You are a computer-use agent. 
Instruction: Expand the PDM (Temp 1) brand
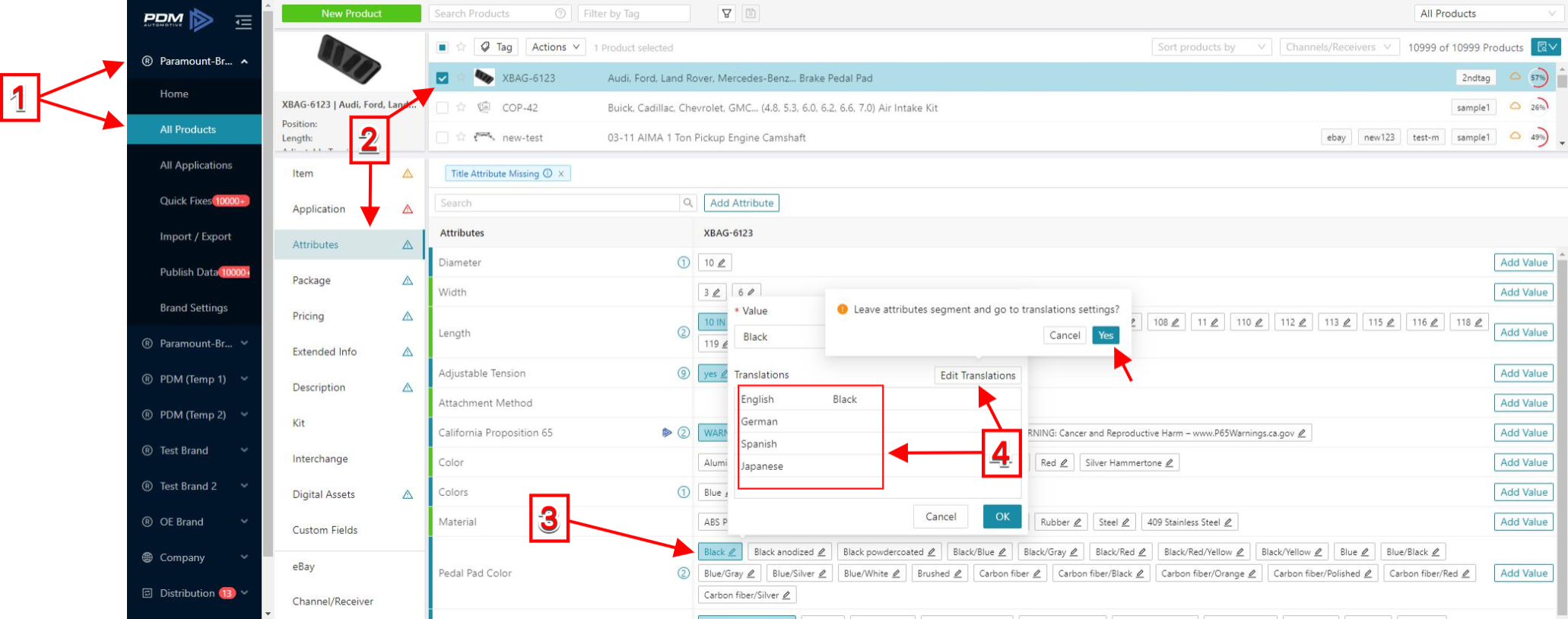coord(195,379)
